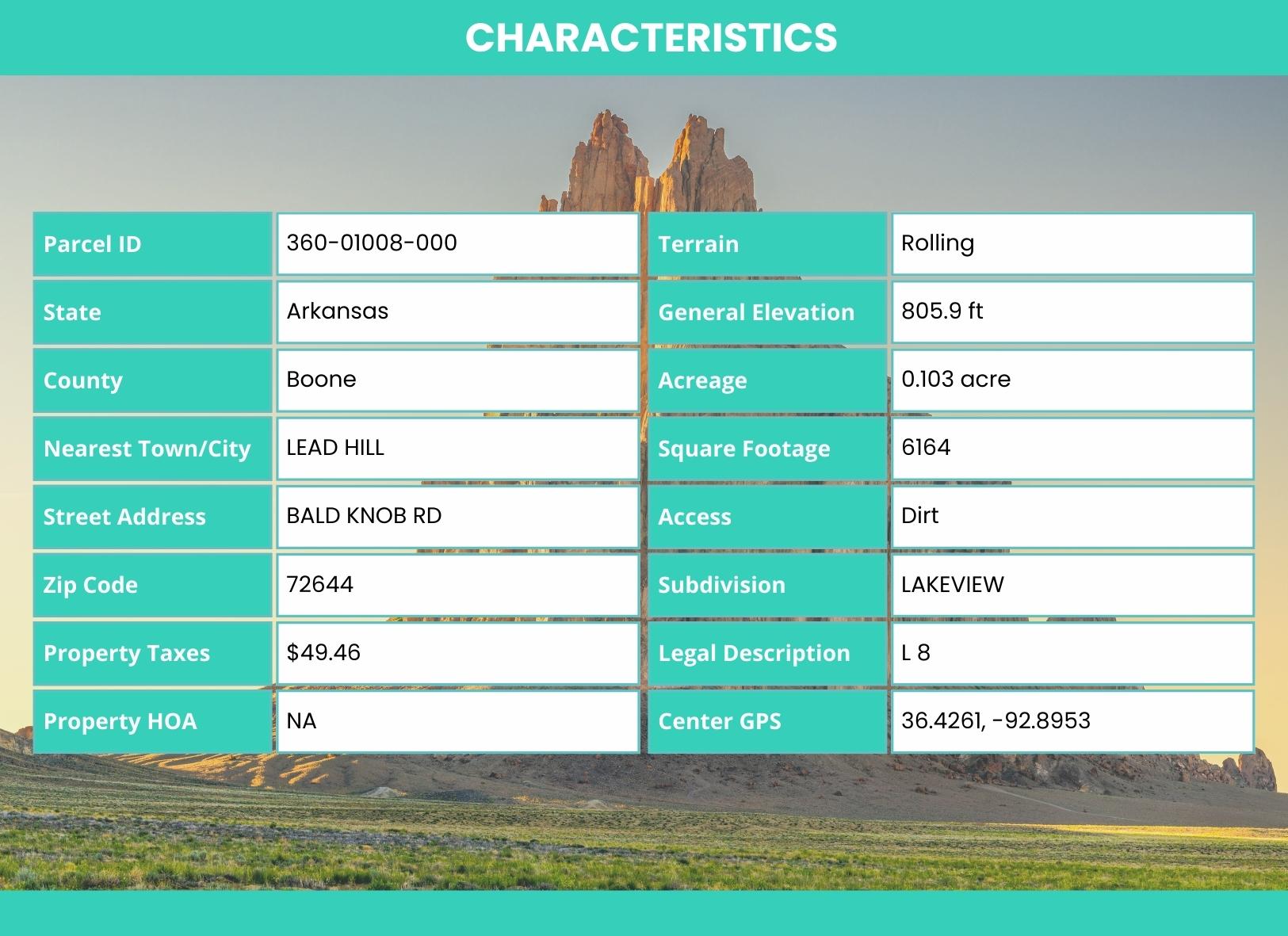This screenshot has width=1288, height=936.
Task: Click the Parcel ID value 360-01008-000
Action: (372, 243)
